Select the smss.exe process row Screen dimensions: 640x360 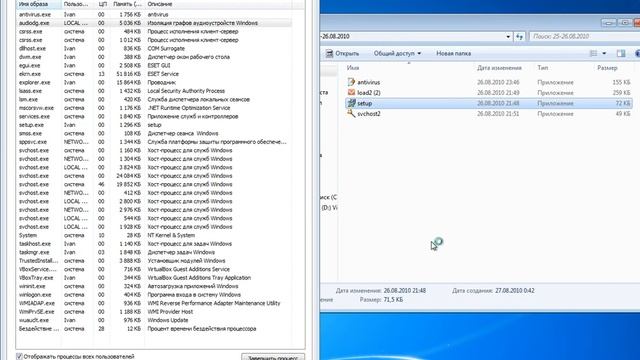tap(154, 133)
